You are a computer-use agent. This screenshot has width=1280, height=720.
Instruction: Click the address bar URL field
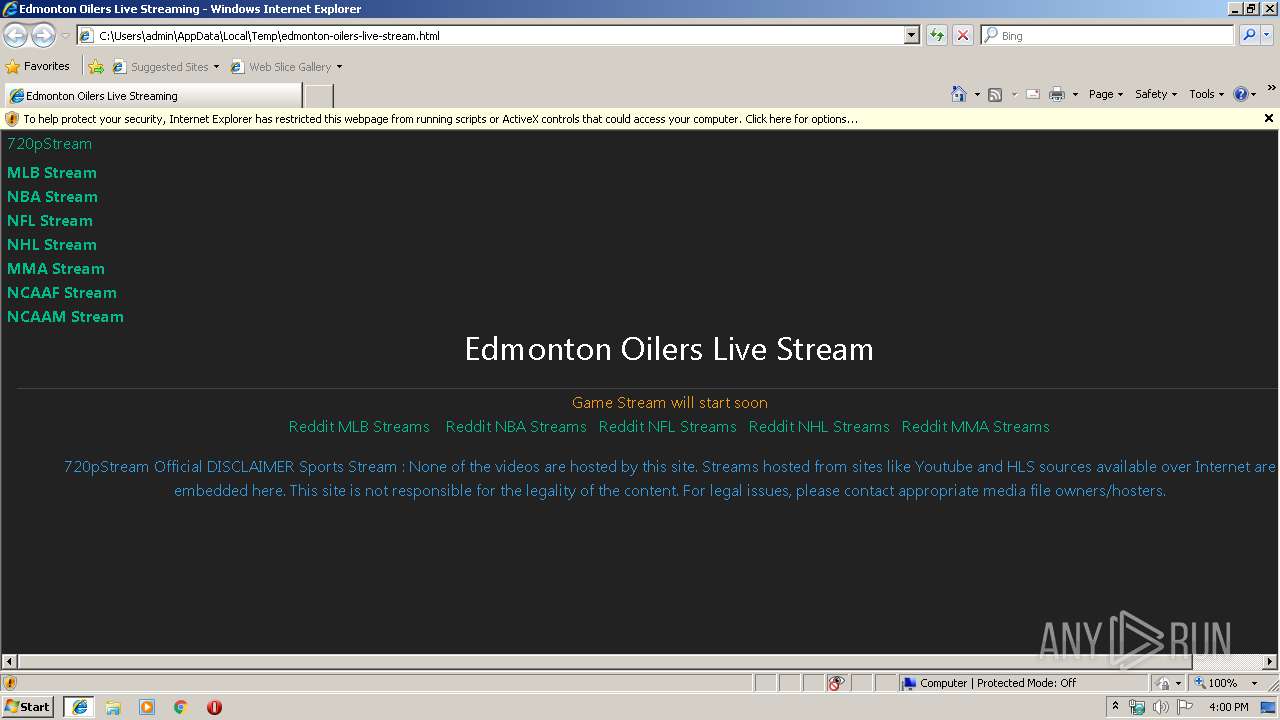click(x=490, y=36)
